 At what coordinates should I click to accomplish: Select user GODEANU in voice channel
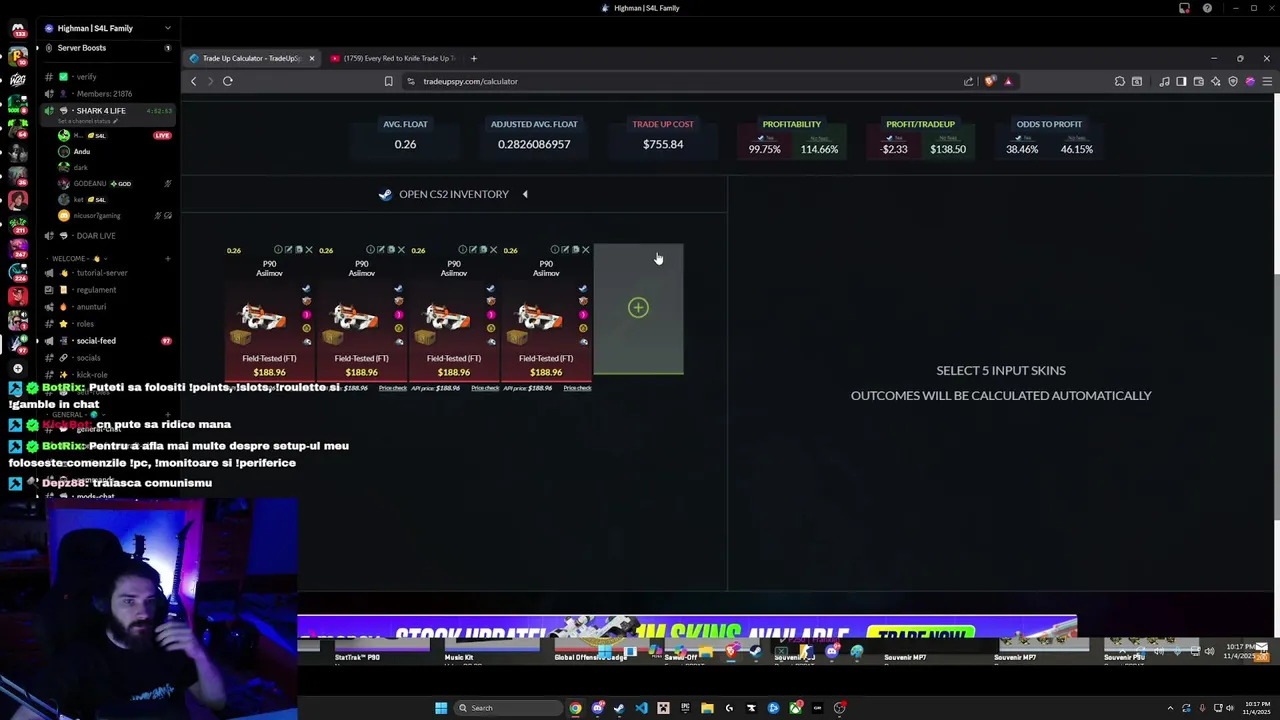point(90,184)
